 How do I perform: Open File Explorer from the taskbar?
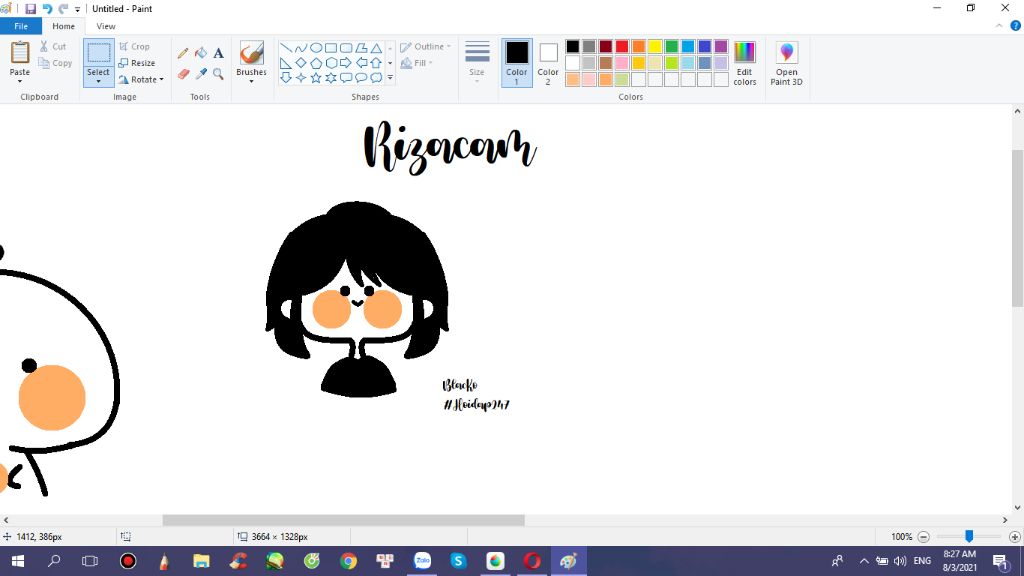201,561
